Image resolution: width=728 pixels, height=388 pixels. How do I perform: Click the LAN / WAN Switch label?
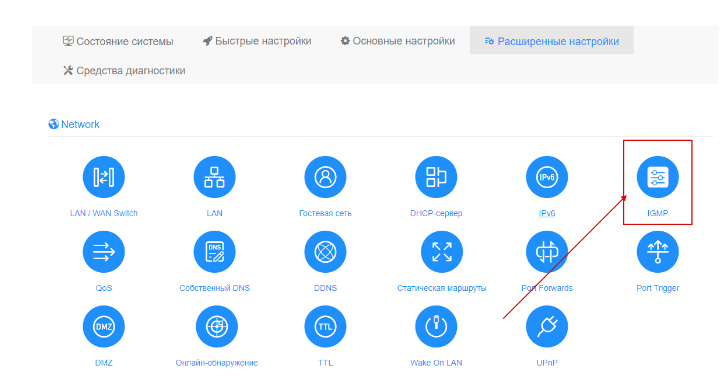104,213
